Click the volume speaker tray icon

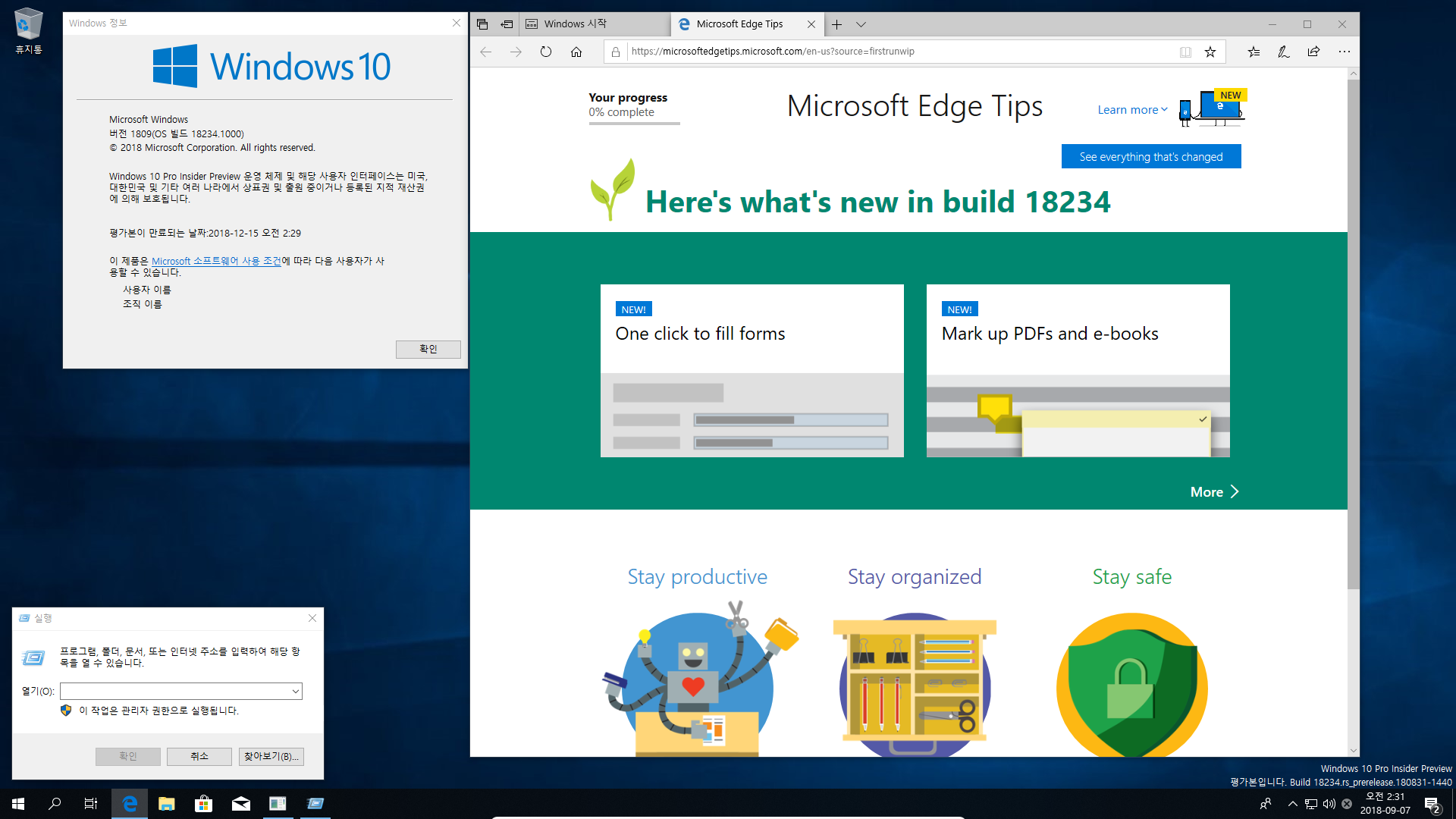[x=1329, y=804]
